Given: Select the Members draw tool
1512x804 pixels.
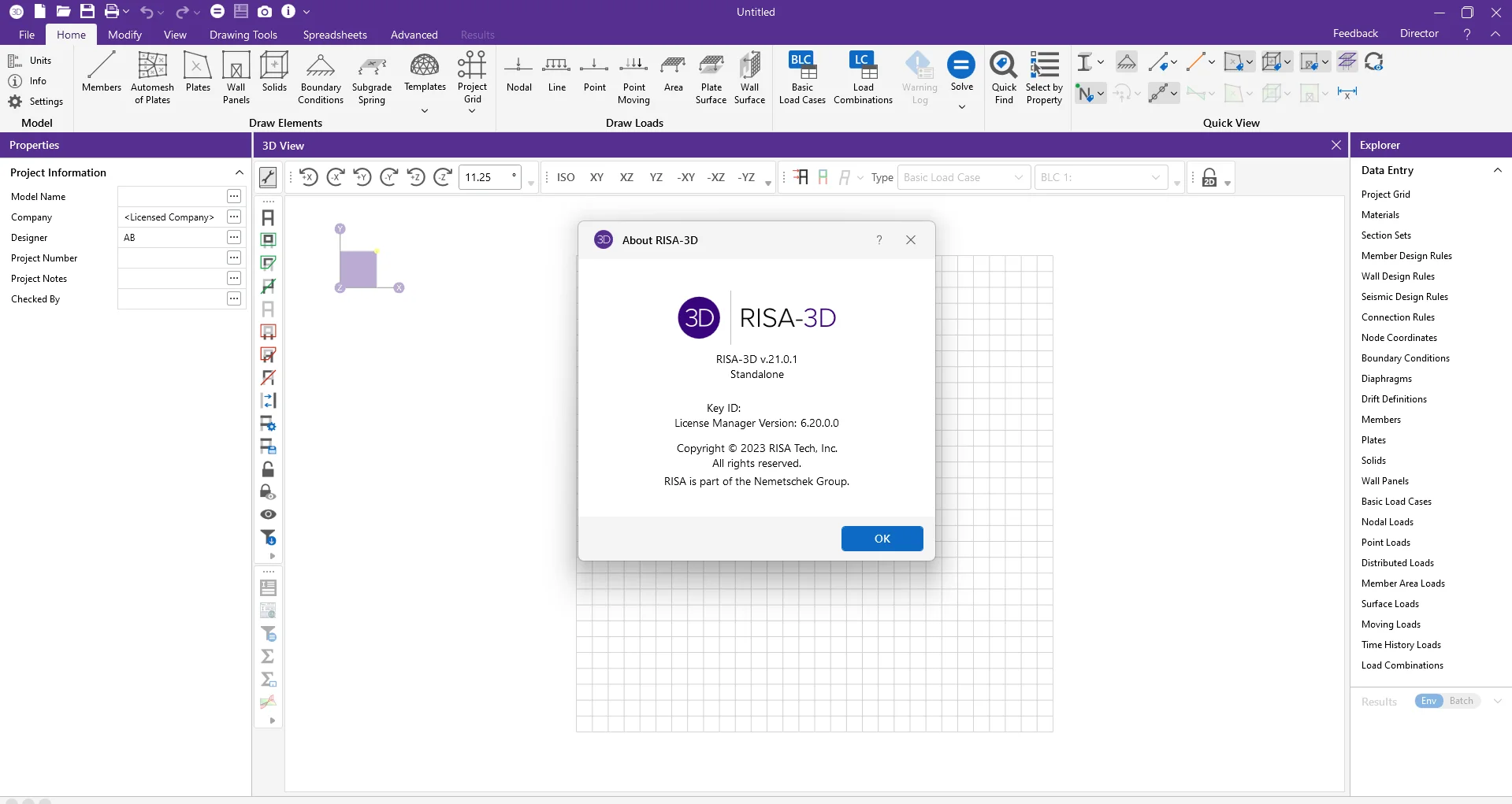Looking at the screenshot, I should [102, 72].
